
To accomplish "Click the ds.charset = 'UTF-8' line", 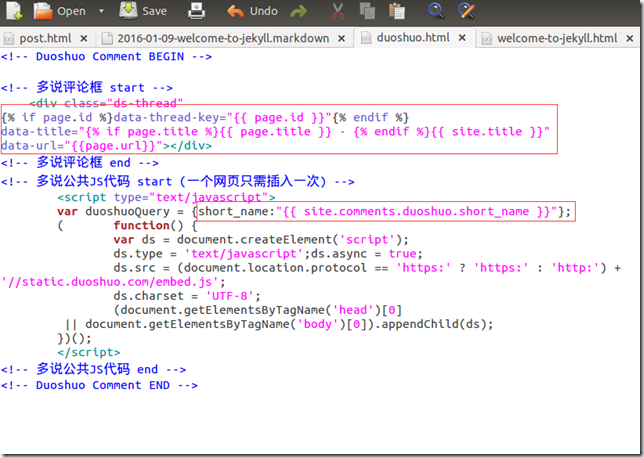I will 187,296.
